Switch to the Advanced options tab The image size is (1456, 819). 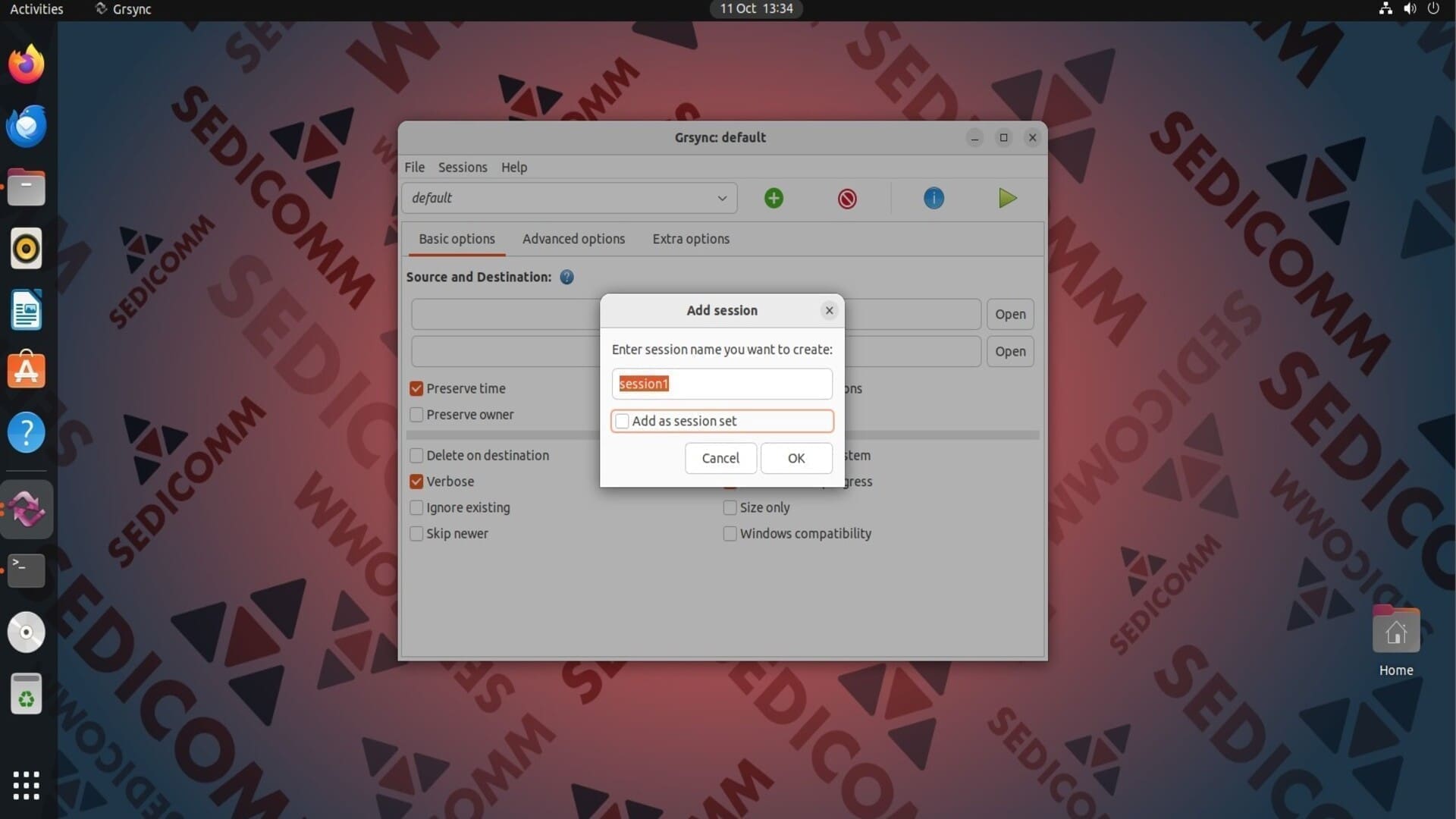coord(573,239)
